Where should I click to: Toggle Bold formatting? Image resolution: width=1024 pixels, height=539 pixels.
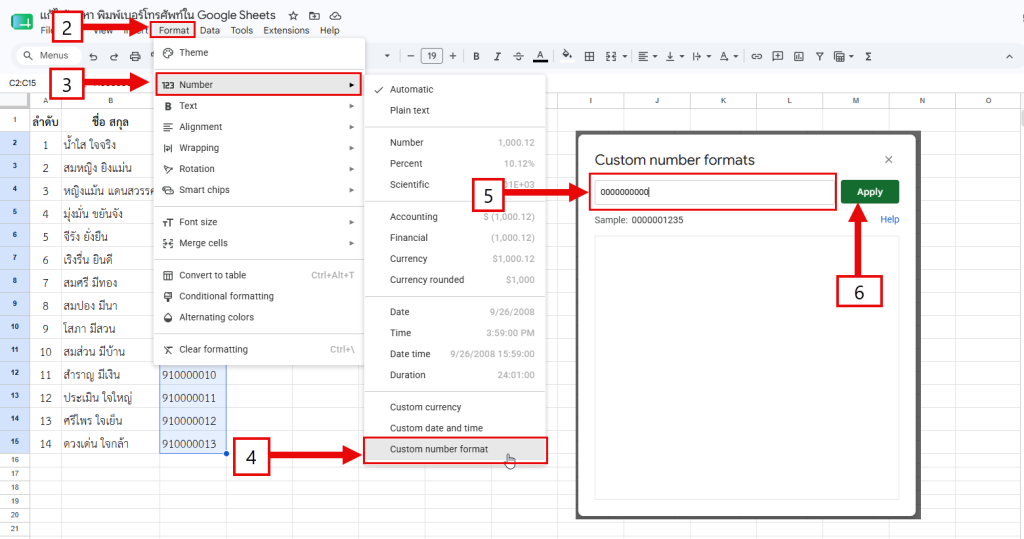coord(476,57)
